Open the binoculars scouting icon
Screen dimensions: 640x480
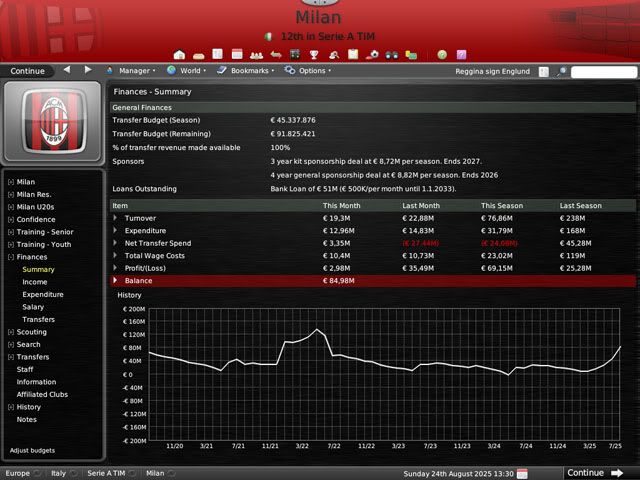tap(392, 55)
